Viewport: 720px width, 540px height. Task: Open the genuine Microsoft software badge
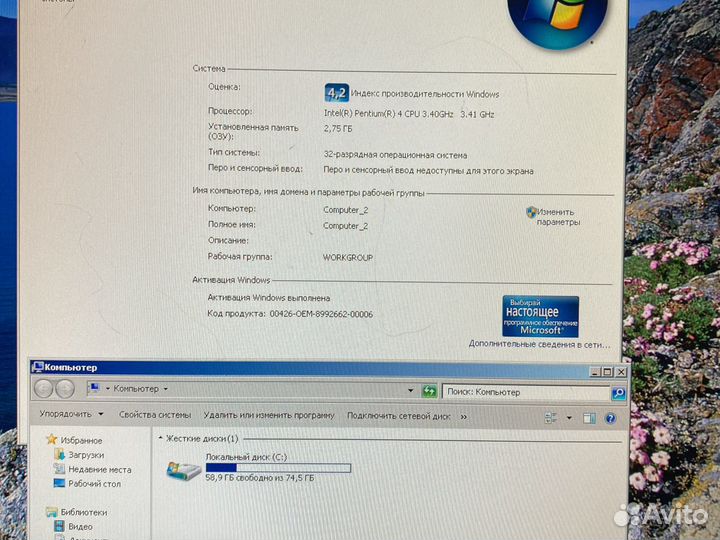540,316
